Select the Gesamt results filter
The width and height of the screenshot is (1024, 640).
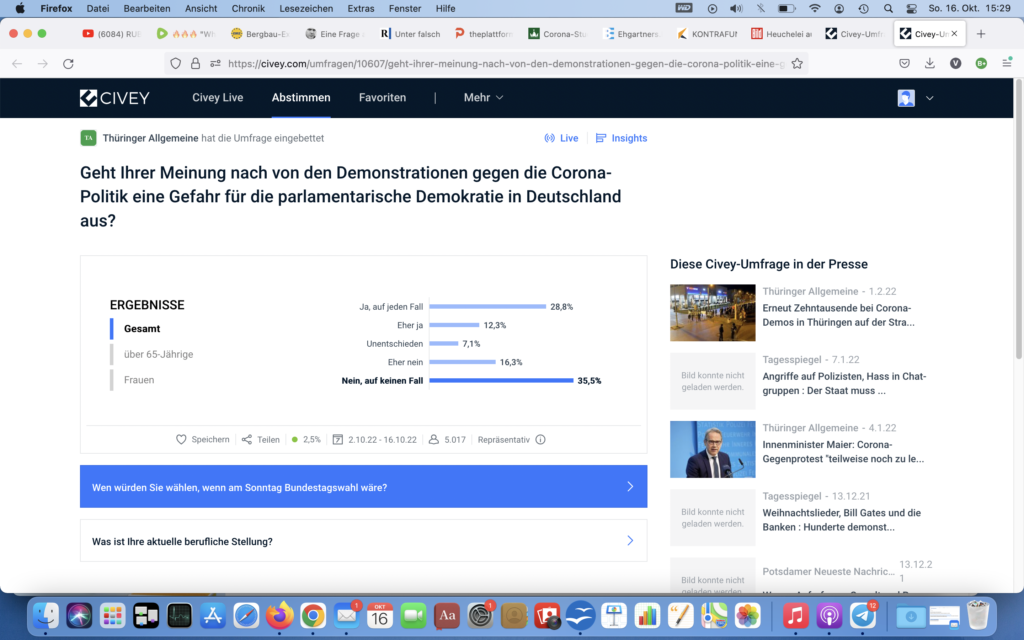pos(142,328)
